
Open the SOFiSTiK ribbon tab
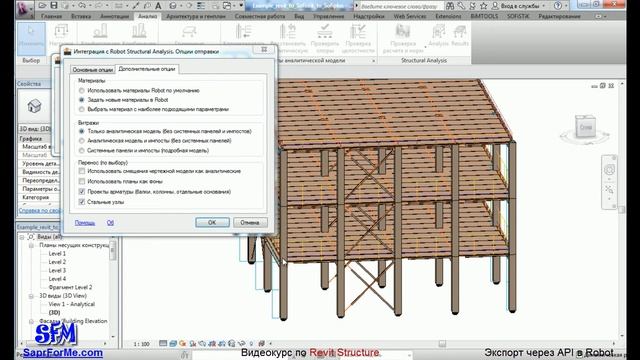click(x=518, y=16)
